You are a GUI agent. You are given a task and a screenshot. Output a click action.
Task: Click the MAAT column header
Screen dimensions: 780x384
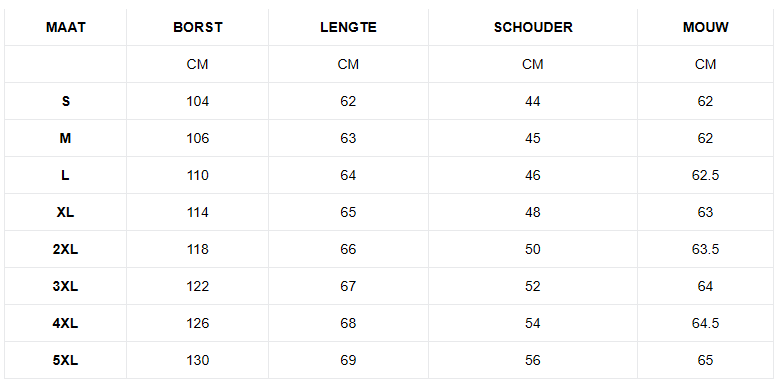coord(66,27)
